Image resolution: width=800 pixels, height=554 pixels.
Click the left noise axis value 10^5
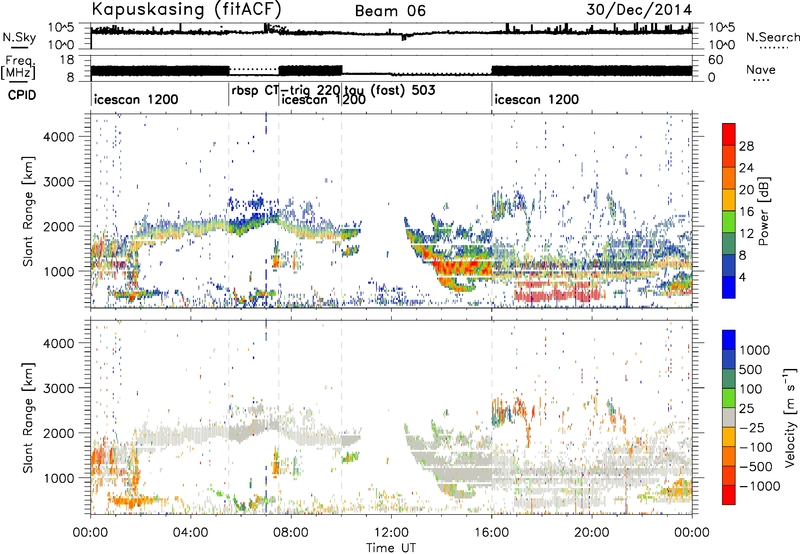click(x=61, y=28)
